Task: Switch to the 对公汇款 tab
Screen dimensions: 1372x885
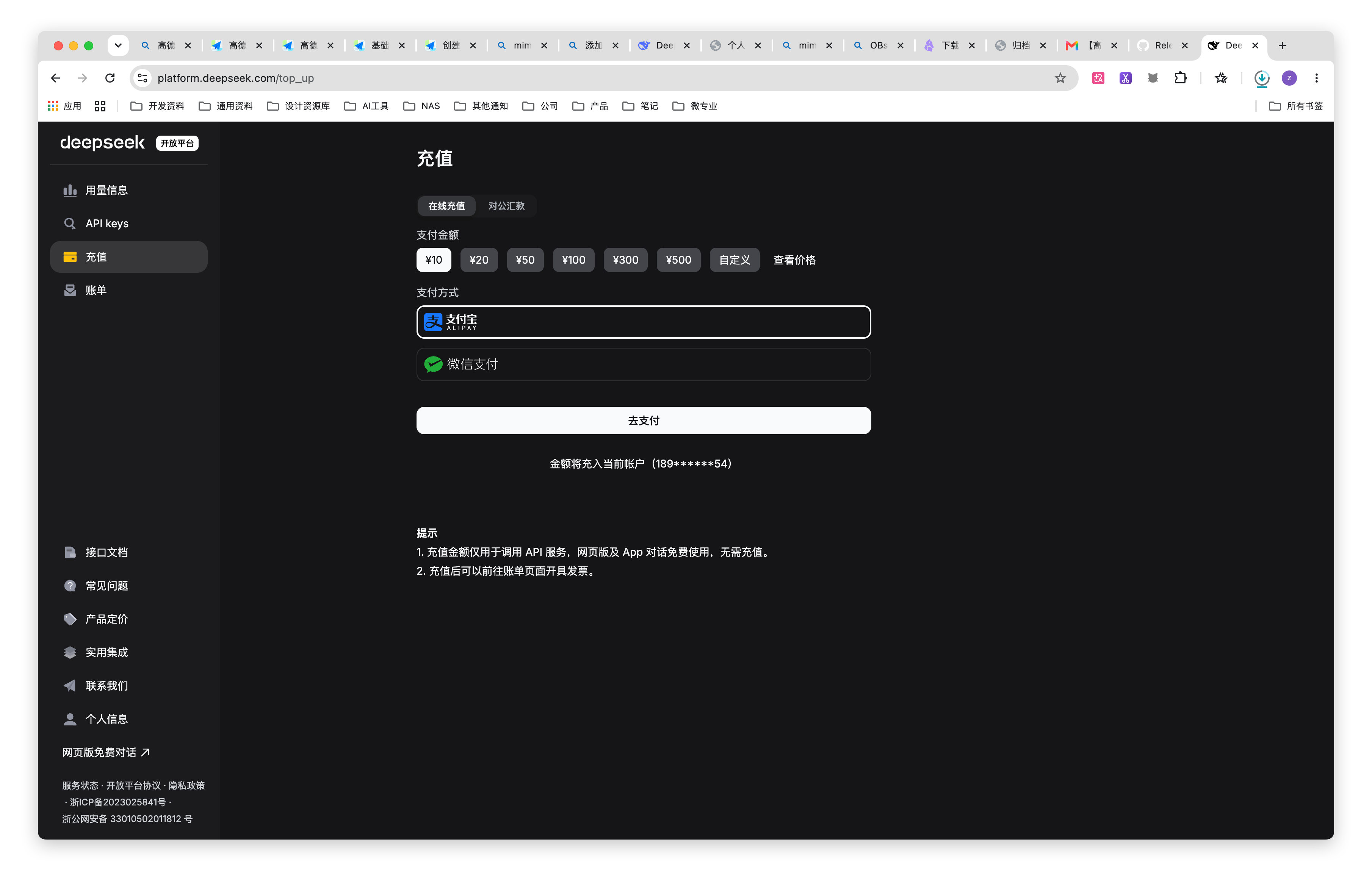Action: click(x=506, y=206)
